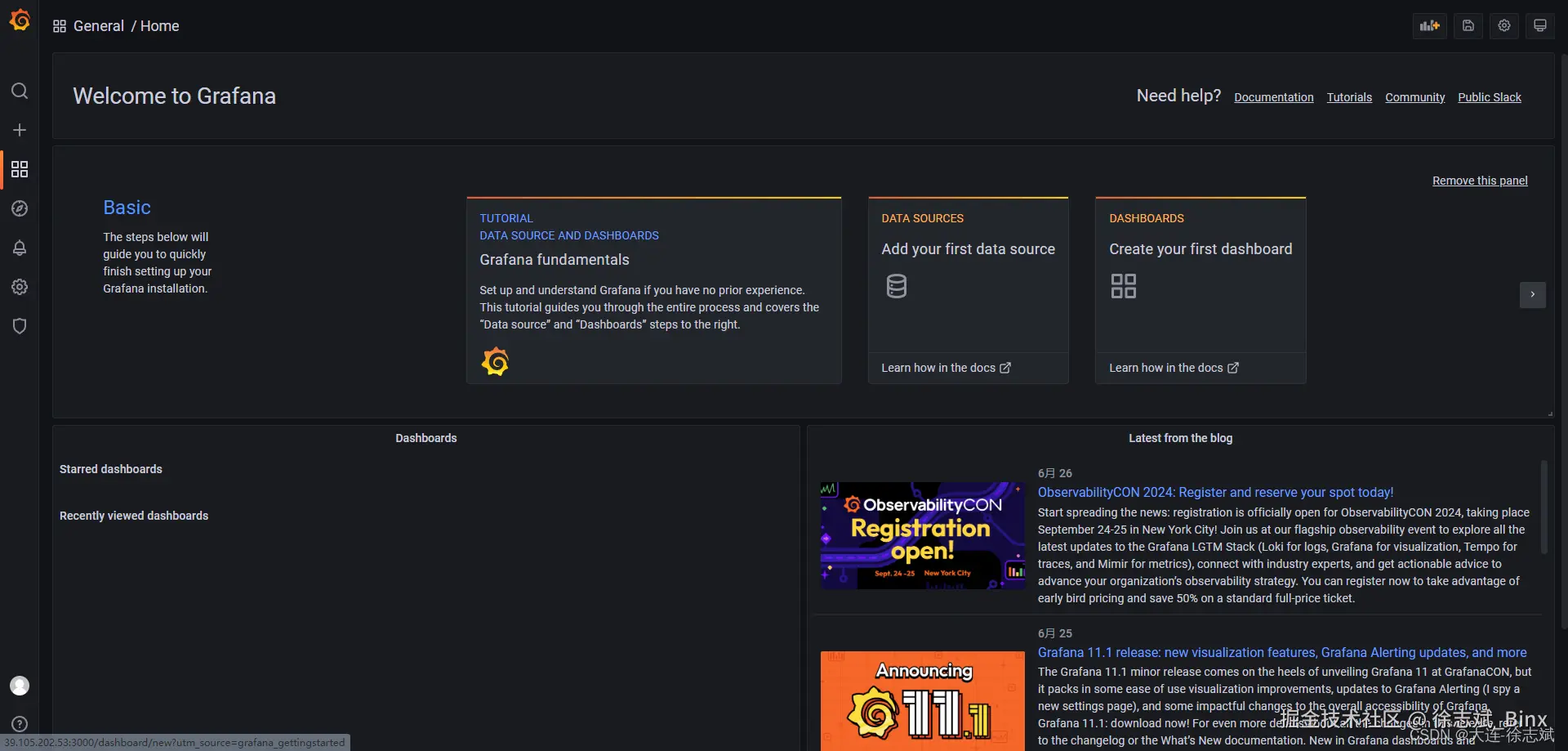The image size is (1568, 751).
Task: Open the Public Slack link
Action: (1490, 97)
